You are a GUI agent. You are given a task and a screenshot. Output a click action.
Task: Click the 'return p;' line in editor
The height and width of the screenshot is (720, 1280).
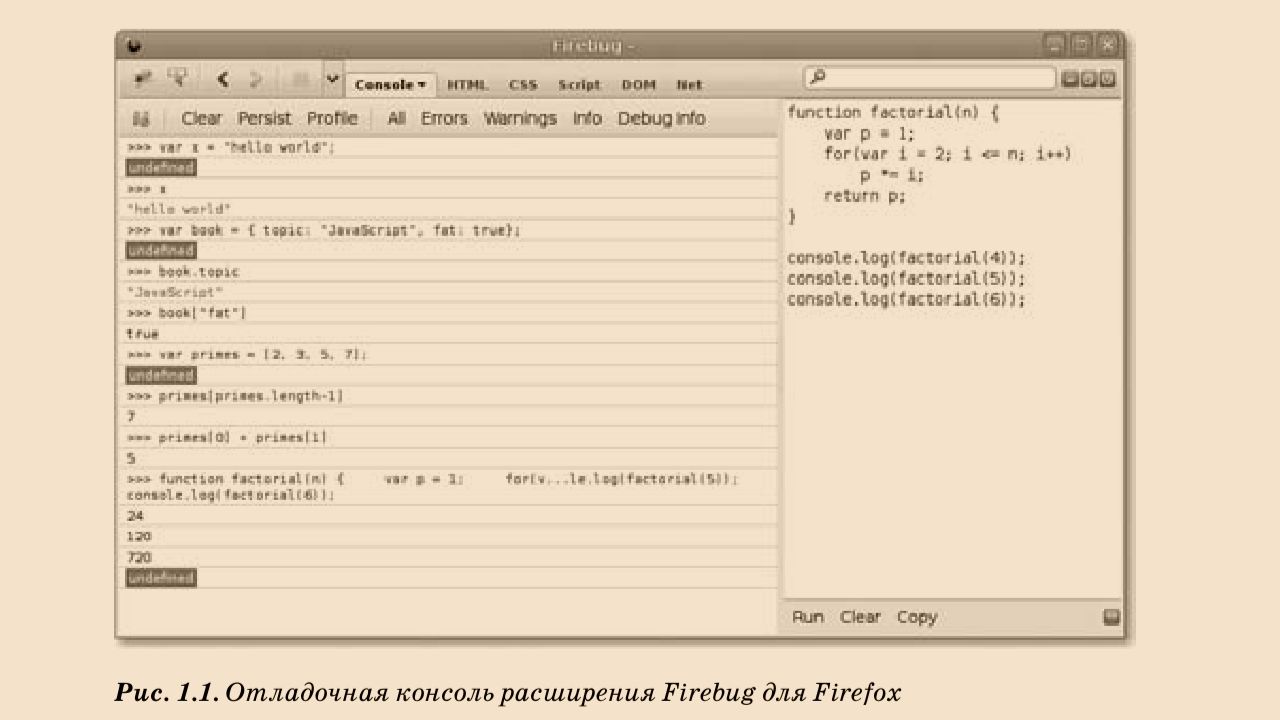tap(864, 196)
